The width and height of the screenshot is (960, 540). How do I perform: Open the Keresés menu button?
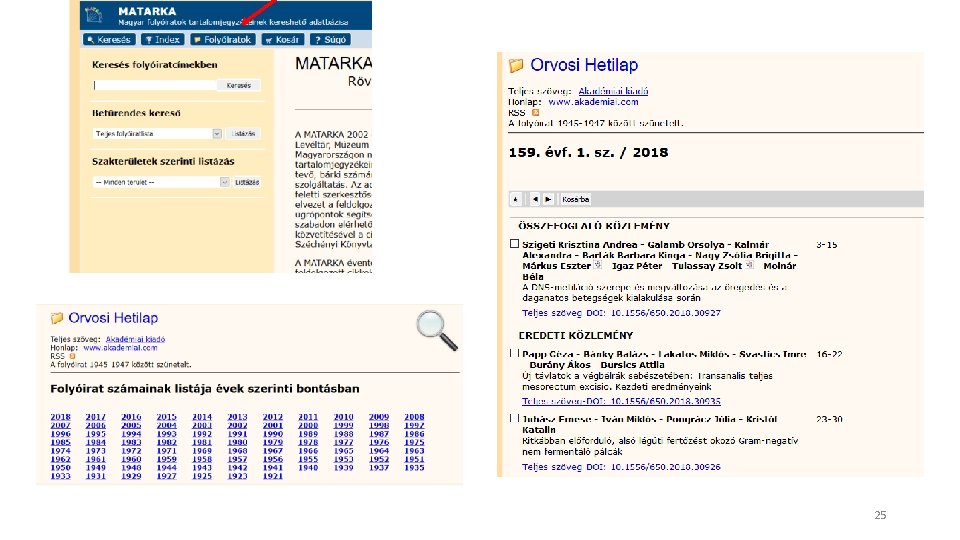click(x=108, y=40)
